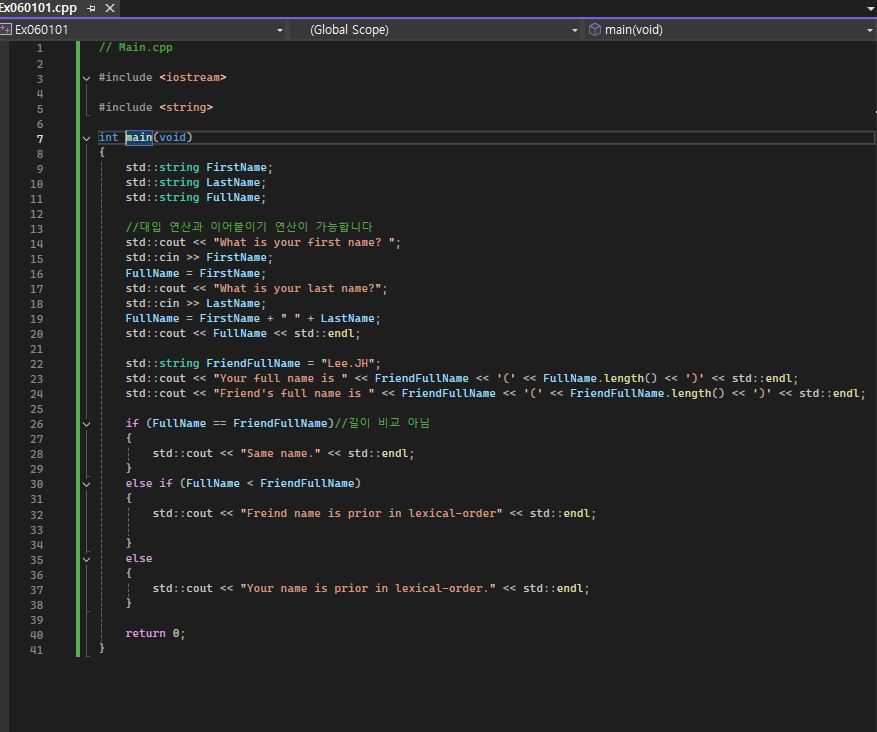Click 'FriendFullName.length()' on line 24

coord(647,394)
